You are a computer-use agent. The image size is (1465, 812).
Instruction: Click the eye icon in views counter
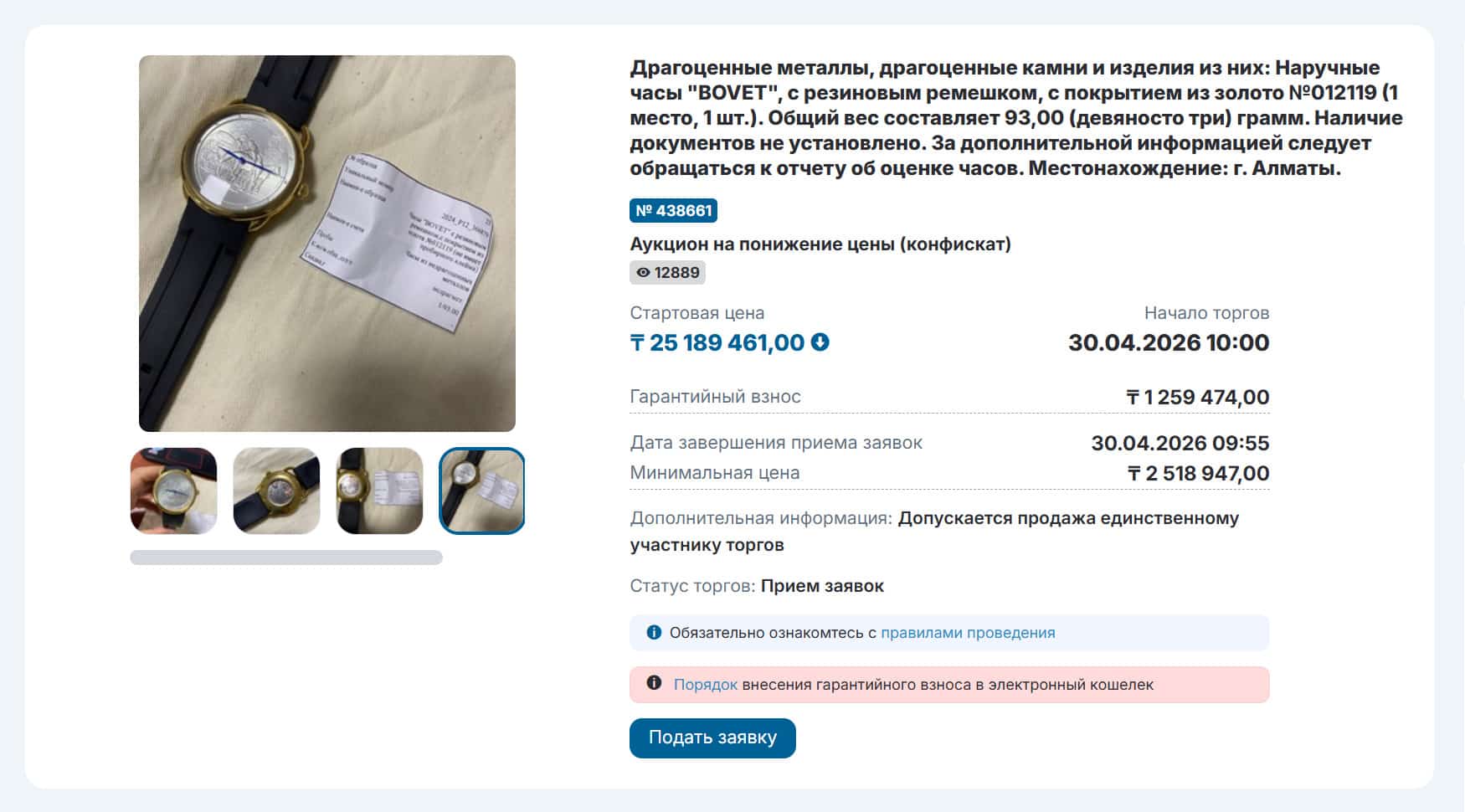(643, 273)
